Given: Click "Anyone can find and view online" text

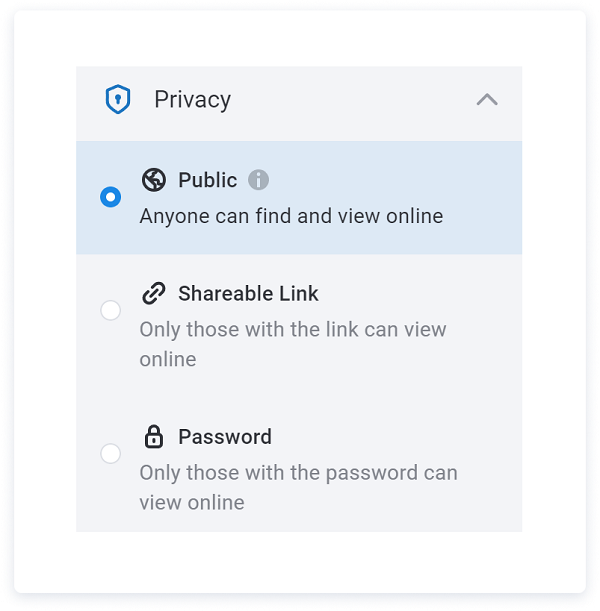Looking at the screenshot, I should click(291, 216).
